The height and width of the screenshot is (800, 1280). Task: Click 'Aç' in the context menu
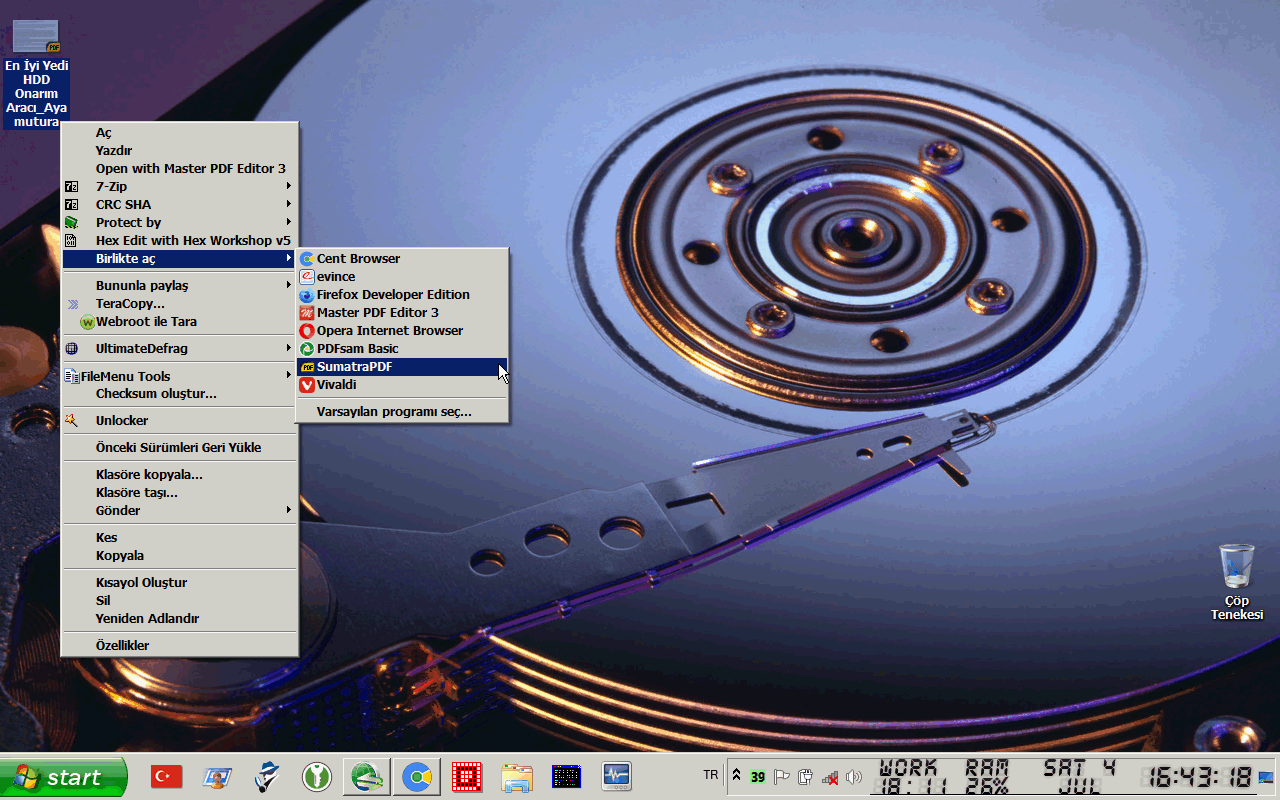[180, 132]
